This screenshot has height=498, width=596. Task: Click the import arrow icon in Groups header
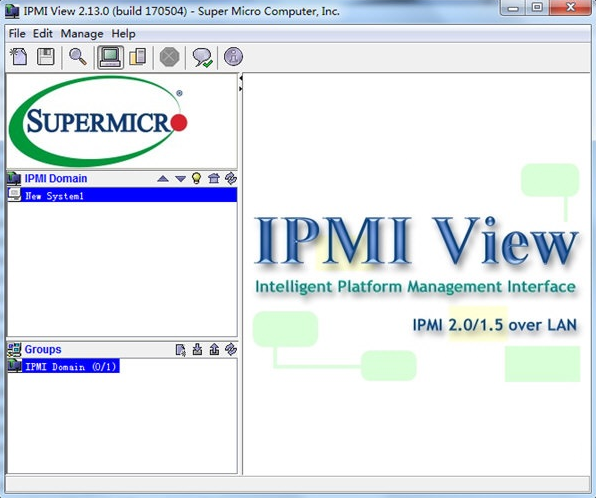(197, 349)
